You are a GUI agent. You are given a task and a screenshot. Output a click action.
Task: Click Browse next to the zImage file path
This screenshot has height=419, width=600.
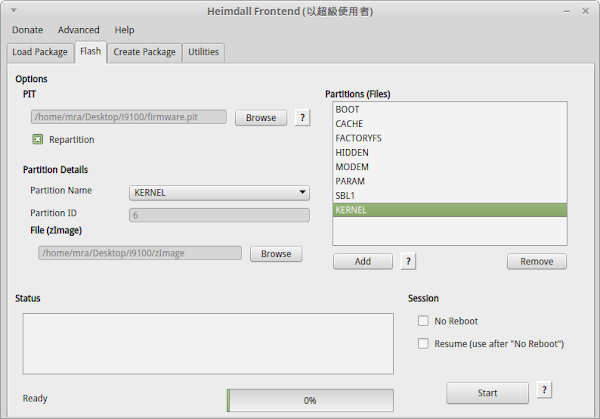click(x=276, y=254)
